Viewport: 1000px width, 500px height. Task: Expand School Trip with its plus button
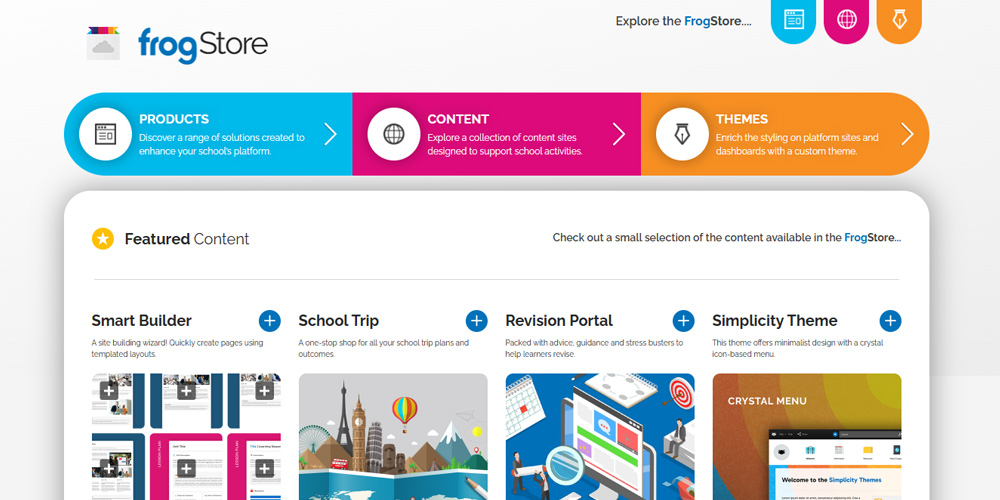(477, 320)
